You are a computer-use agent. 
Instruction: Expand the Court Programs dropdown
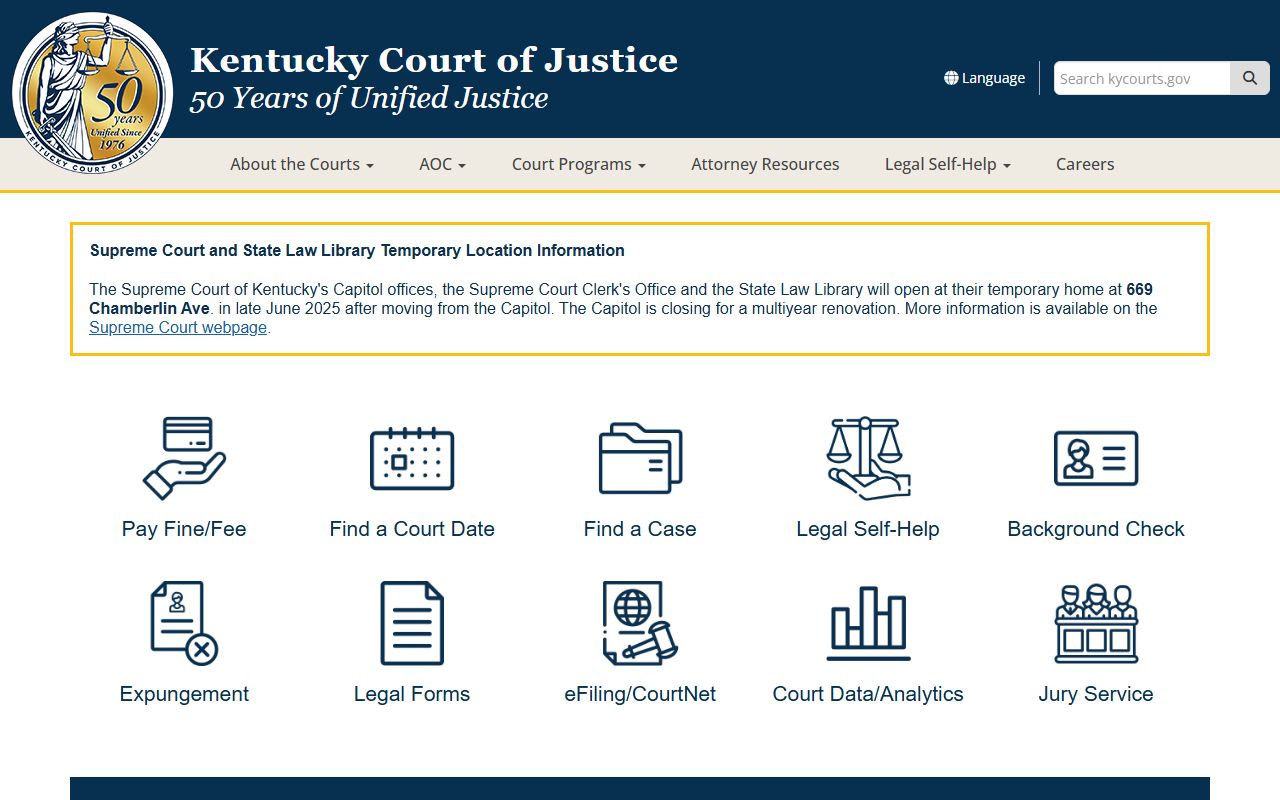click(x=579, y=164)
